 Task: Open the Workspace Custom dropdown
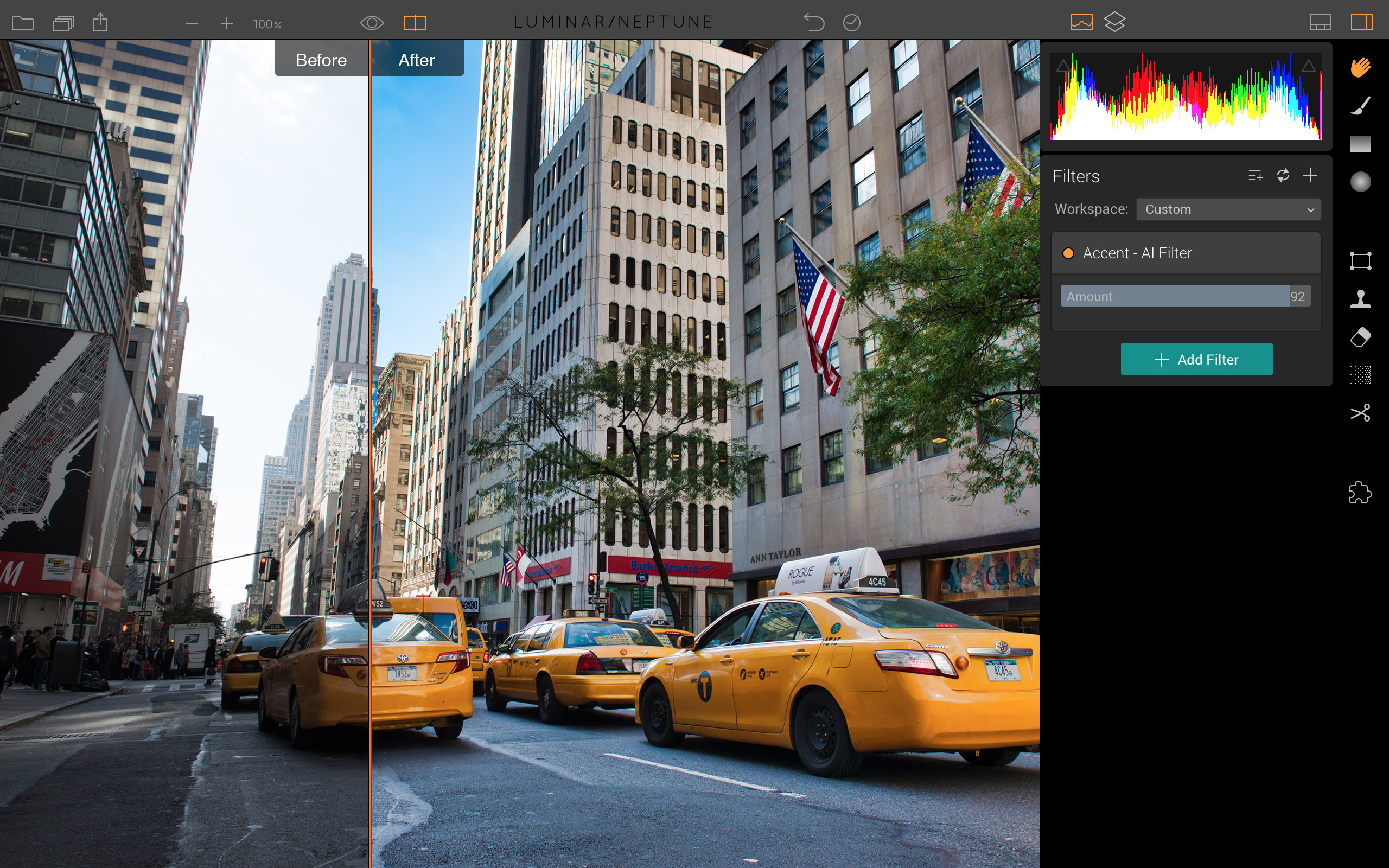[1228, 209]
